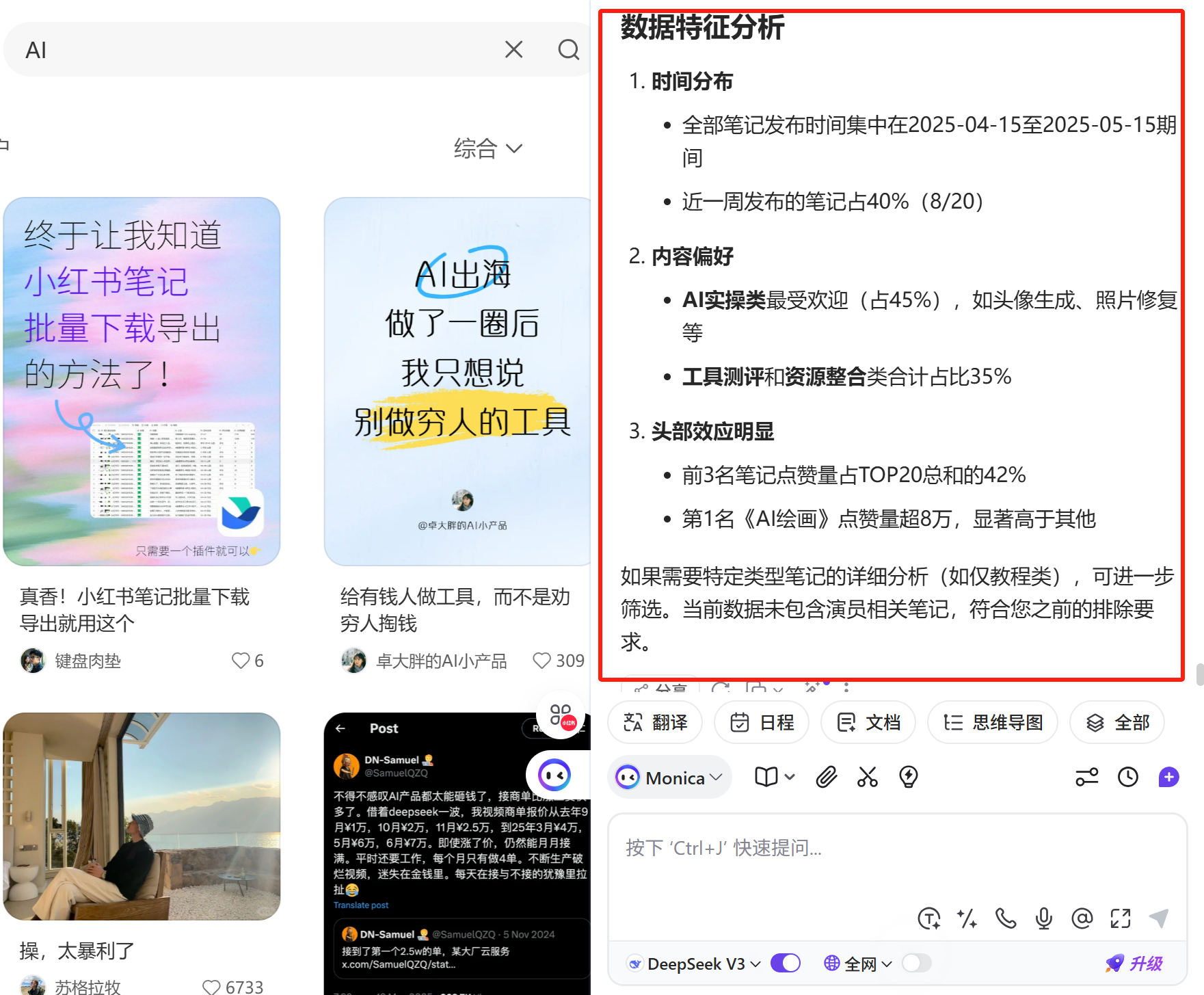Open author name 苏格拉牧

tap(88, 987)
